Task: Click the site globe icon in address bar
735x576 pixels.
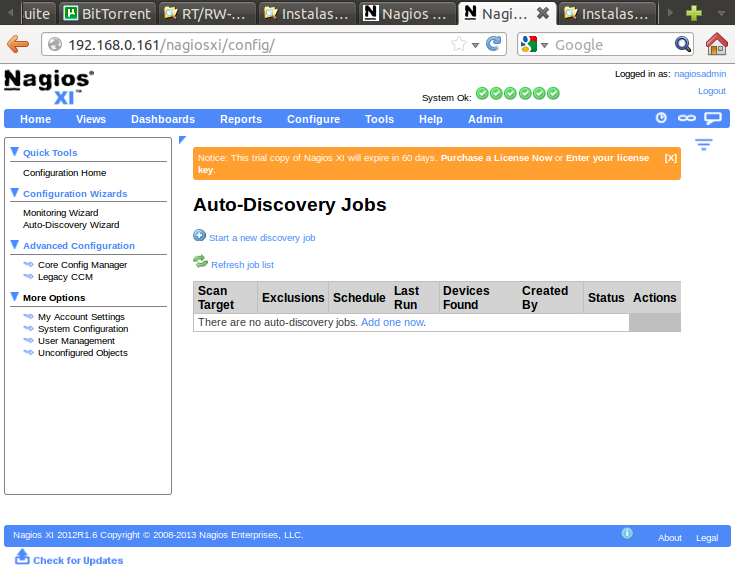Action: pyautogui.click(x=55, y=45)
